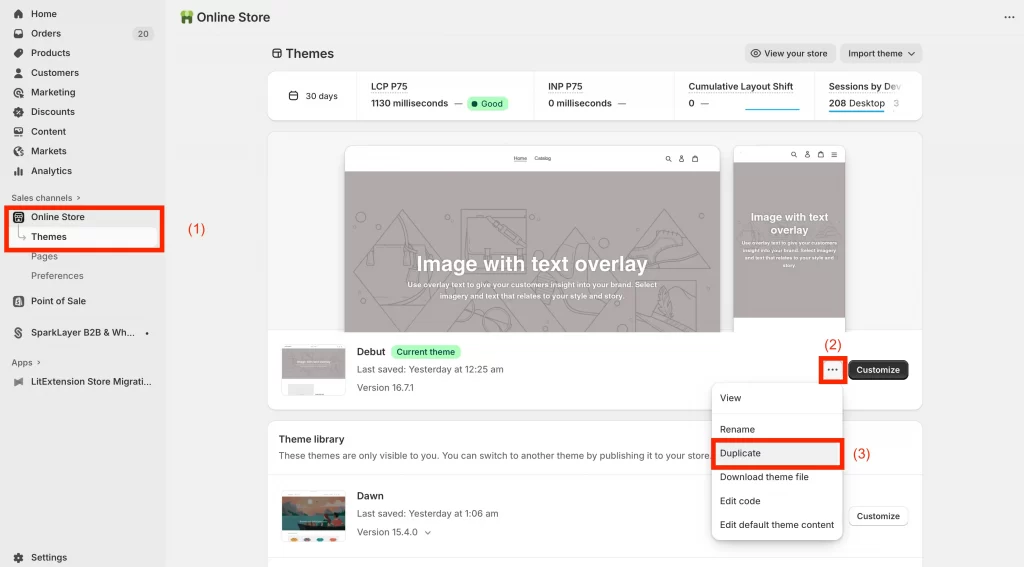Image resolution: width=1024 pixels, height=567 pixels.
Task: Click the LCP P75 metric card
Action: click(x=445, y=96)
